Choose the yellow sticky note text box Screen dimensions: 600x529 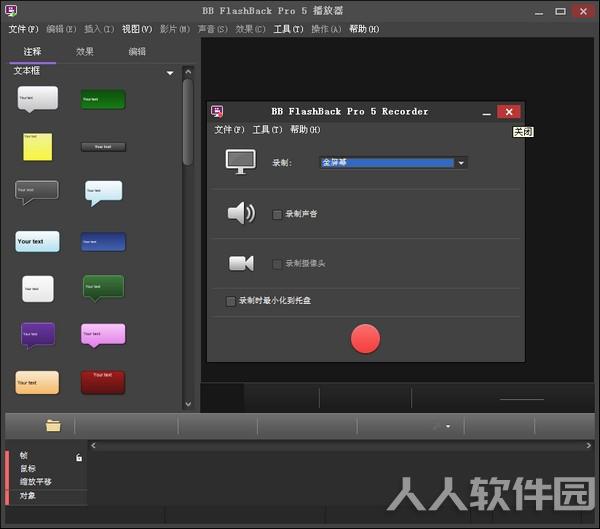[x=38, y=147]
